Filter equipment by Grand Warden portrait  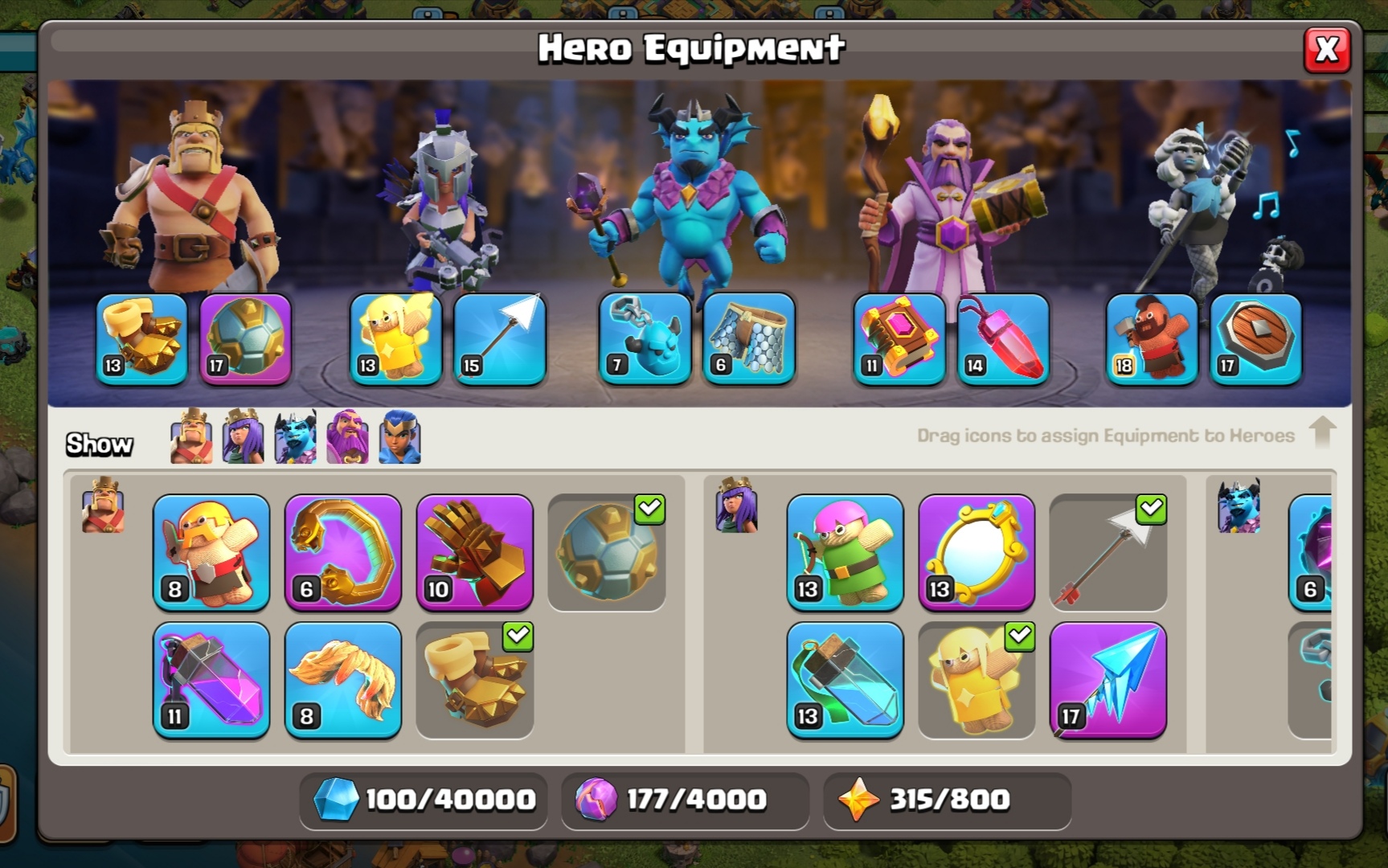347,436
